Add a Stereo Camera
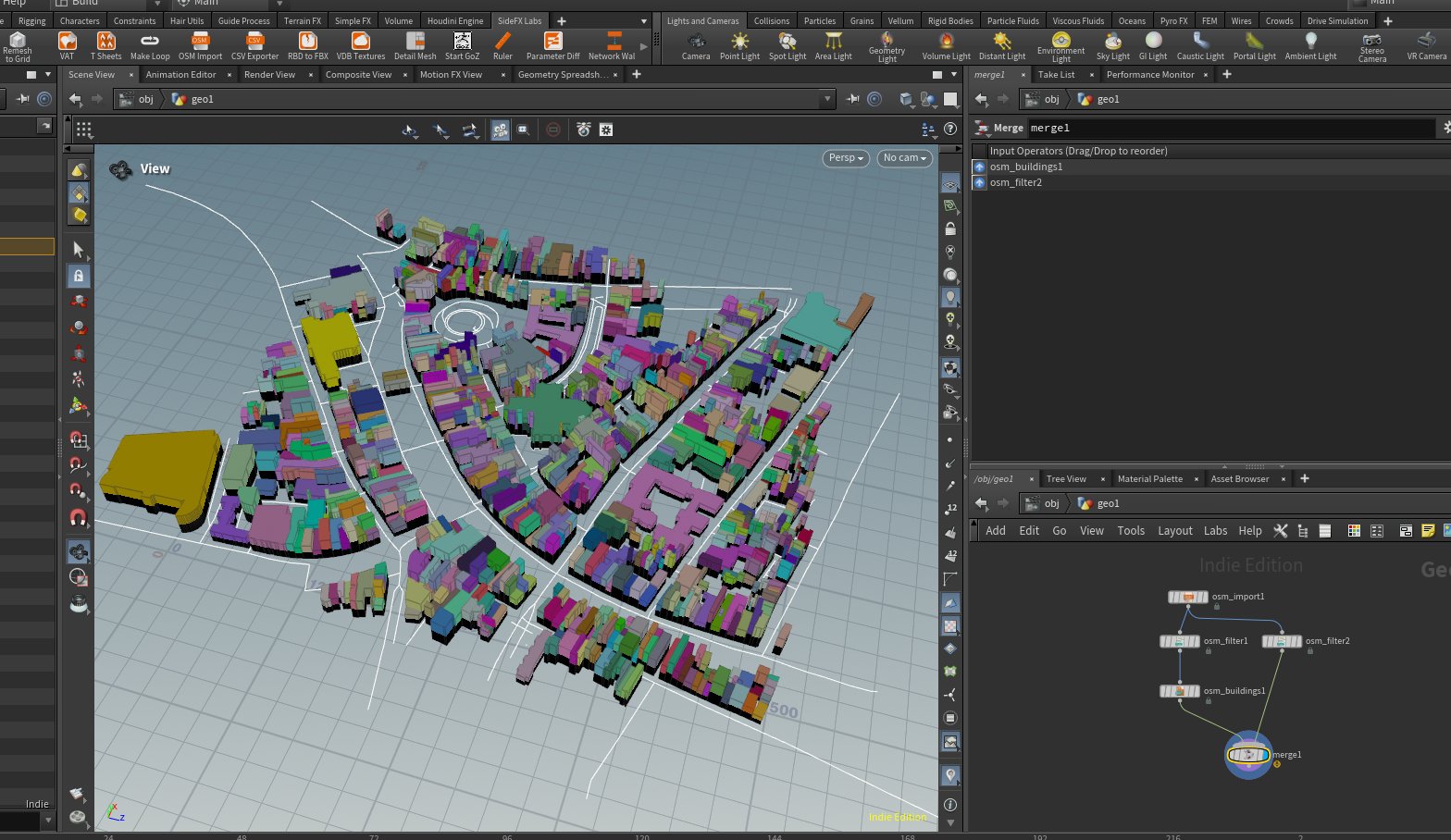This screenshot has width=1451, height=840. click(1372, 46)
